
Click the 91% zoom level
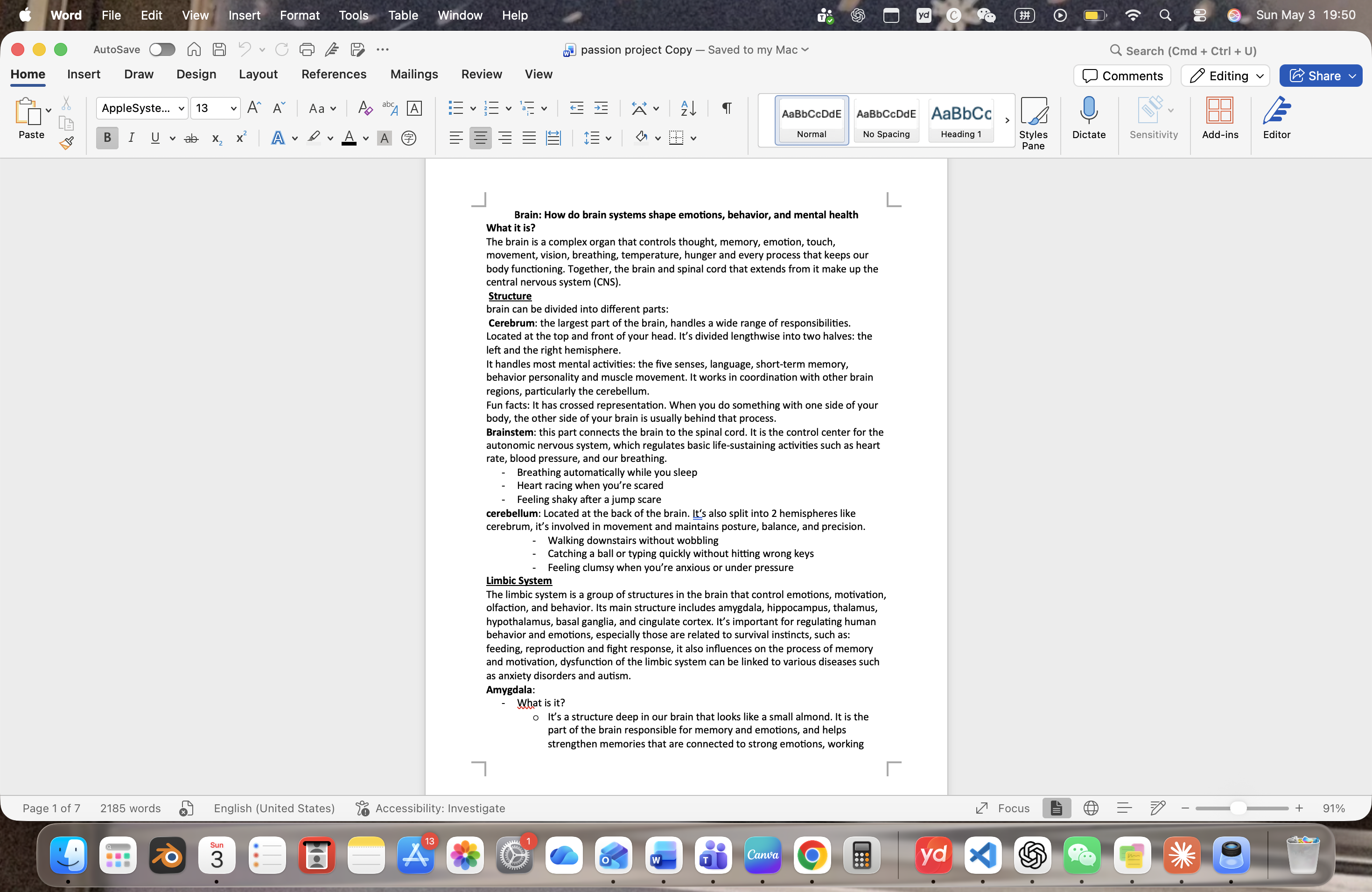tap(1333, 808)
